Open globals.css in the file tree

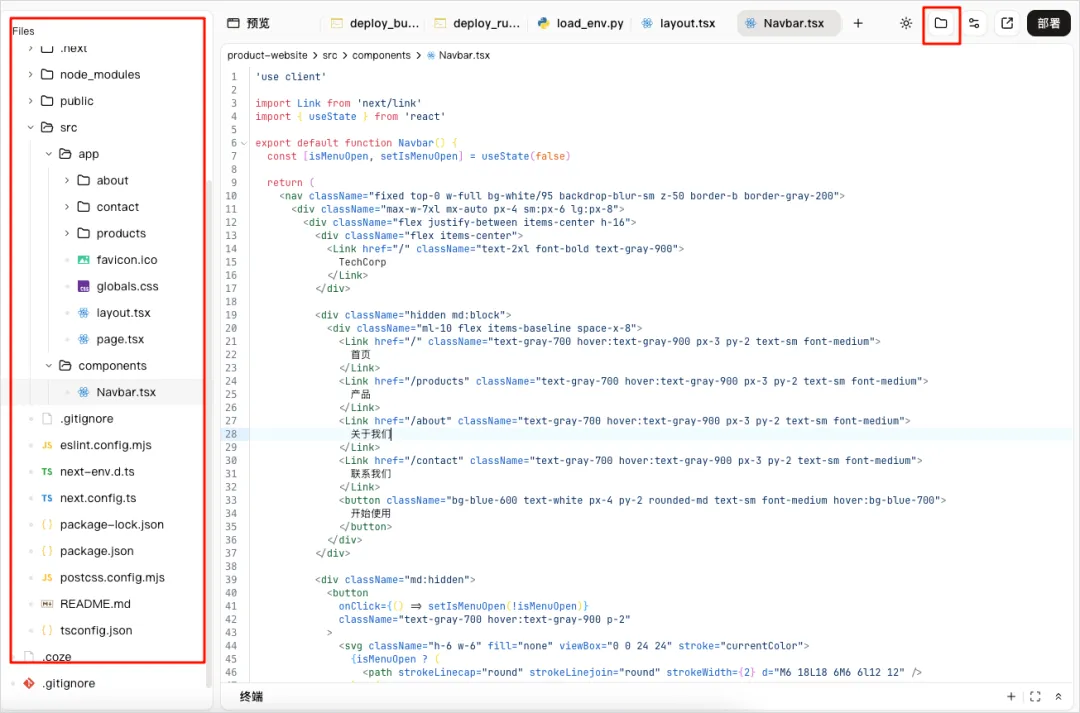(127, 287)
